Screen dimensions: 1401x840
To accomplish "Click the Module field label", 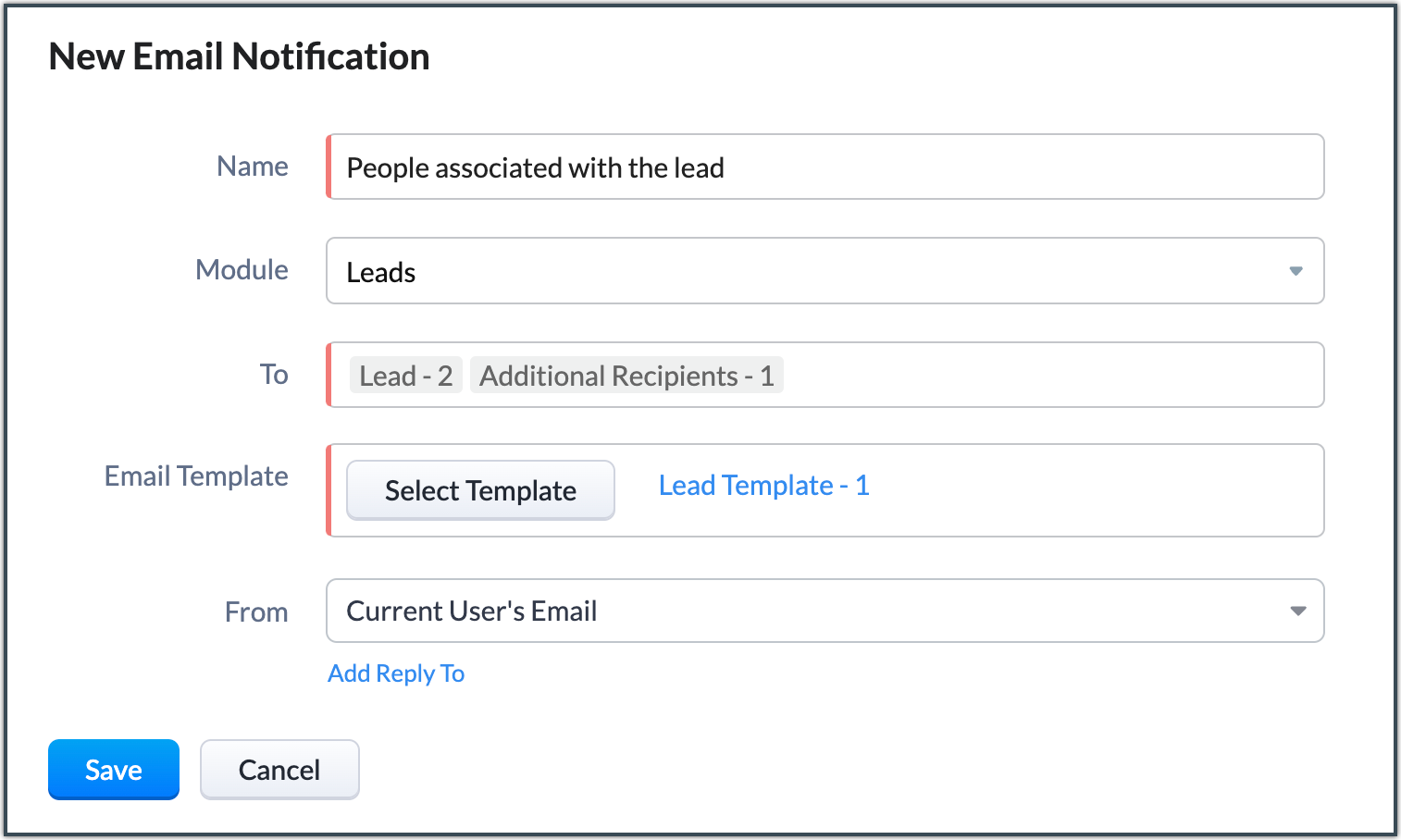I will tap(242, 270).
